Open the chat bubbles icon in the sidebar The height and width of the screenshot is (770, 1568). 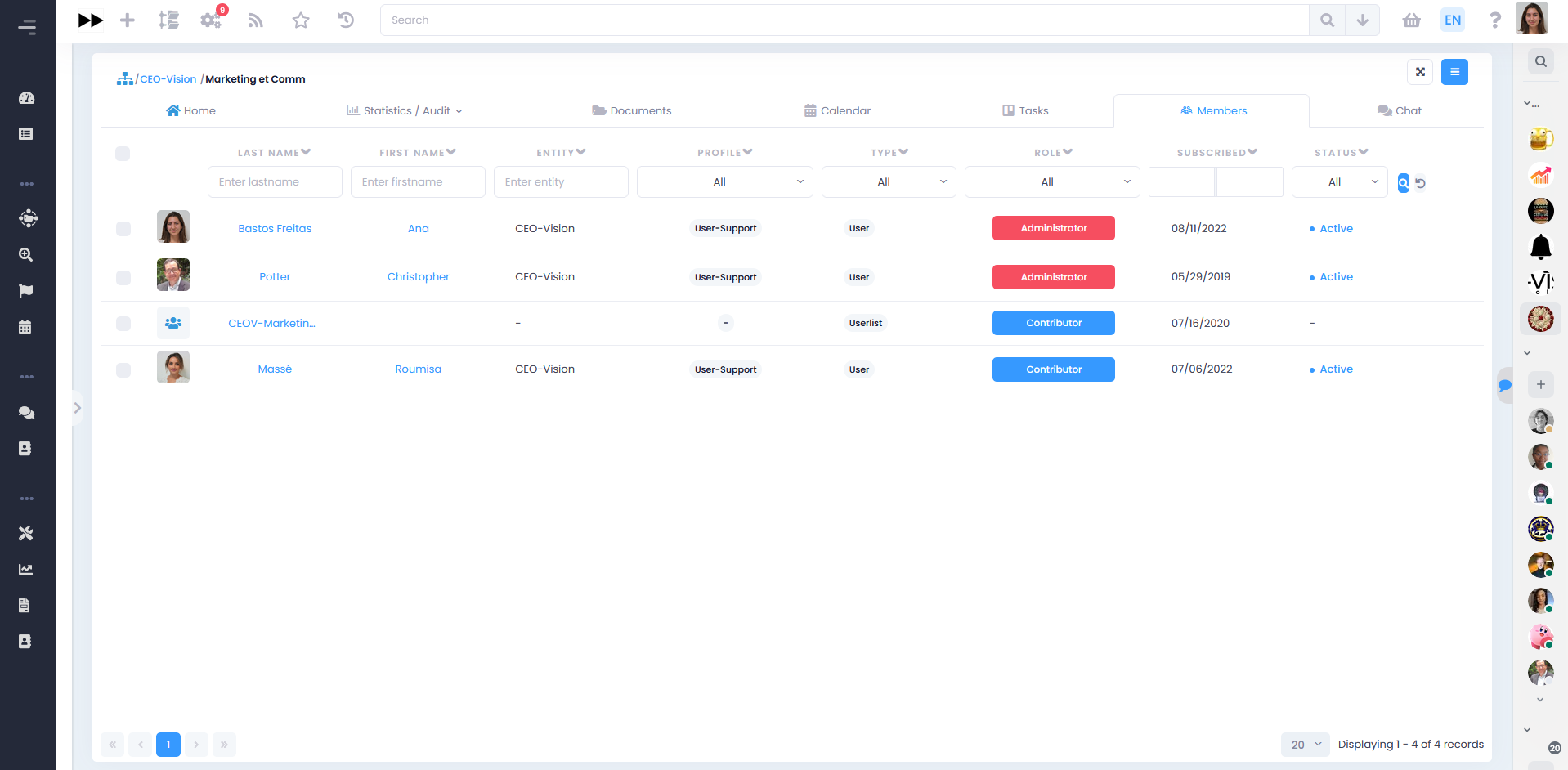point(26,413)
